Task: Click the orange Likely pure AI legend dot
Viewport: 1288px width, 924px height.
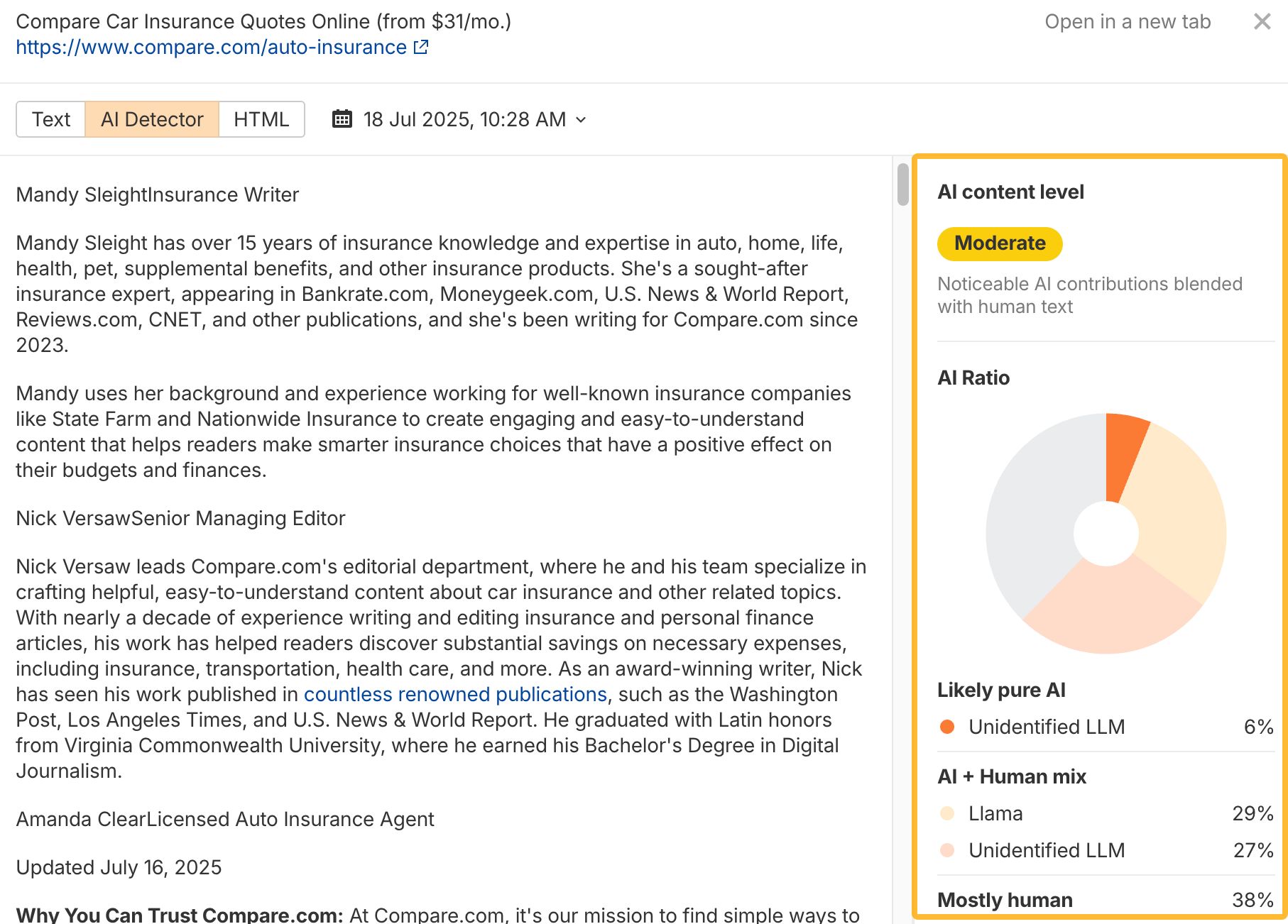Action: tap(946, 727)
